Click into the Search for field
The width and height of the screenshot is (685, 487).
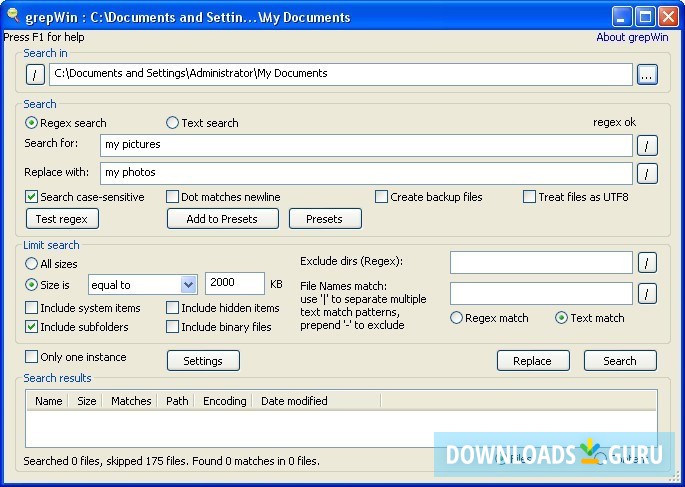tap(366, 145)
